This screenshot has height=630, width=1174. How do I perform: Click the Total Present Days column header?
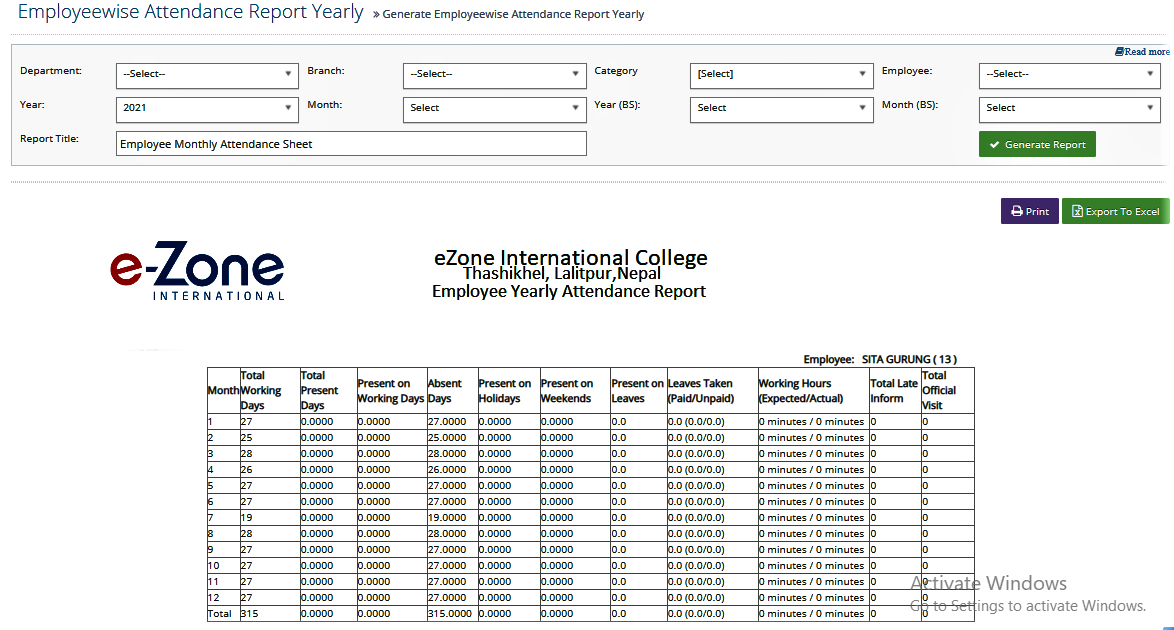[x=328, y=390]
